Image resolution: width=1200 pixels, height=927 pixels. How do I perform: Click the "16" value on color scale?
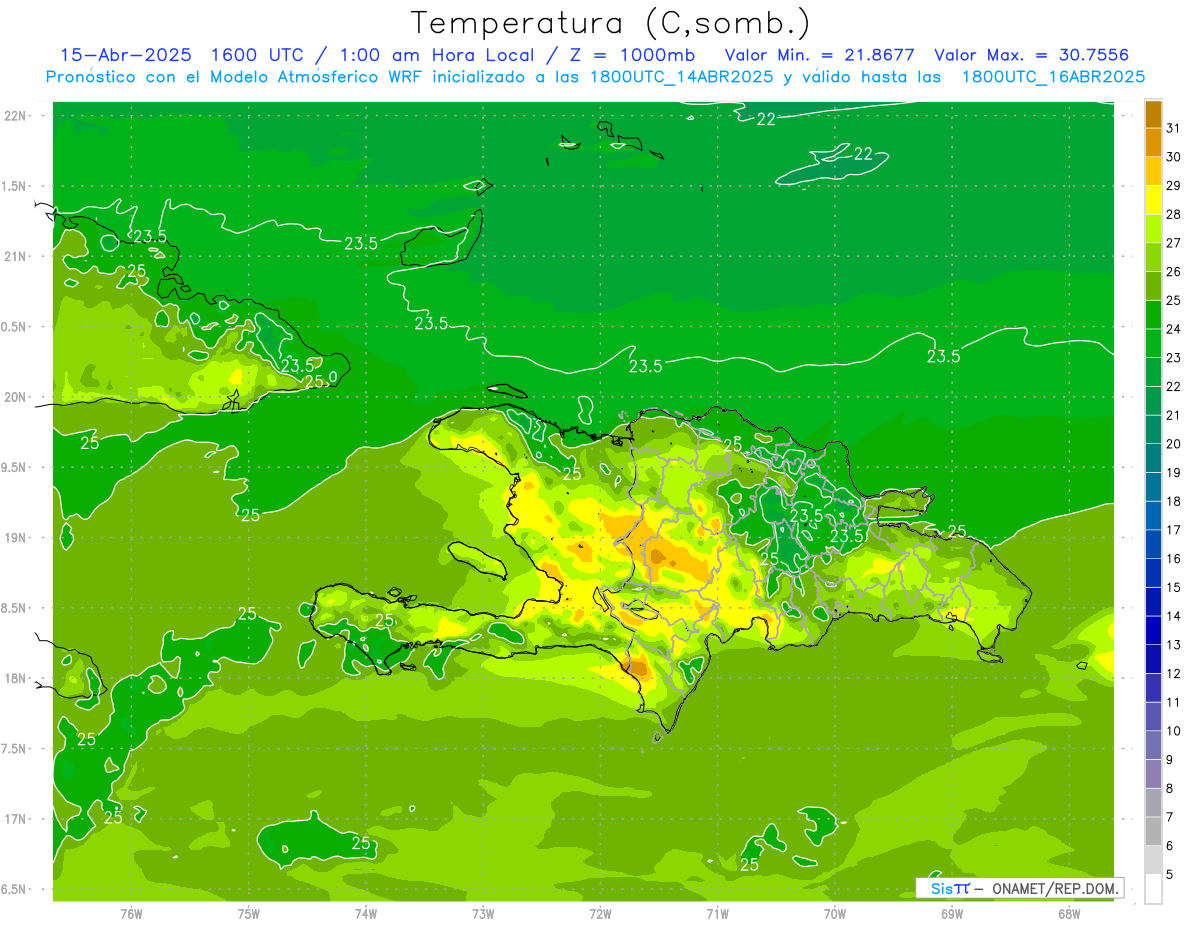tap(1174, 559)
